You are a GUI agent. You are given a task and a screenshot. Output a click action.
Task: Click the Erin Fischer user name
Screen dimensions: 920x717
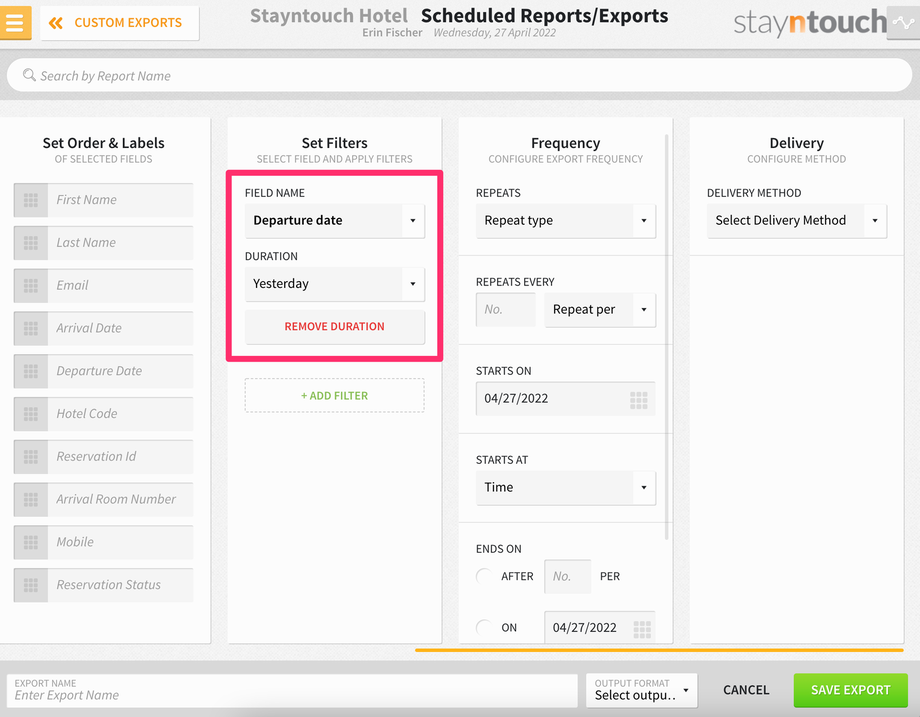coord(392,33)
